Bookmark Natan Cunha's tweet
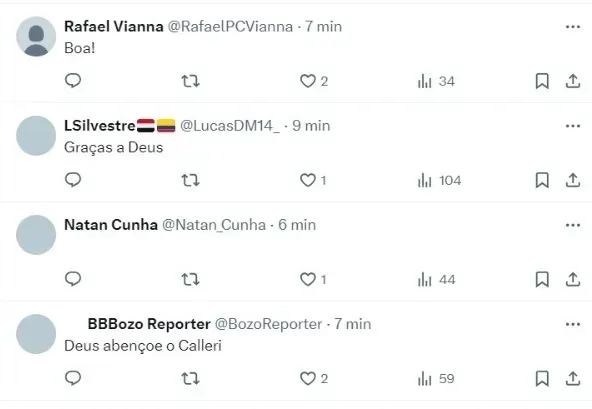 (542, 279)
